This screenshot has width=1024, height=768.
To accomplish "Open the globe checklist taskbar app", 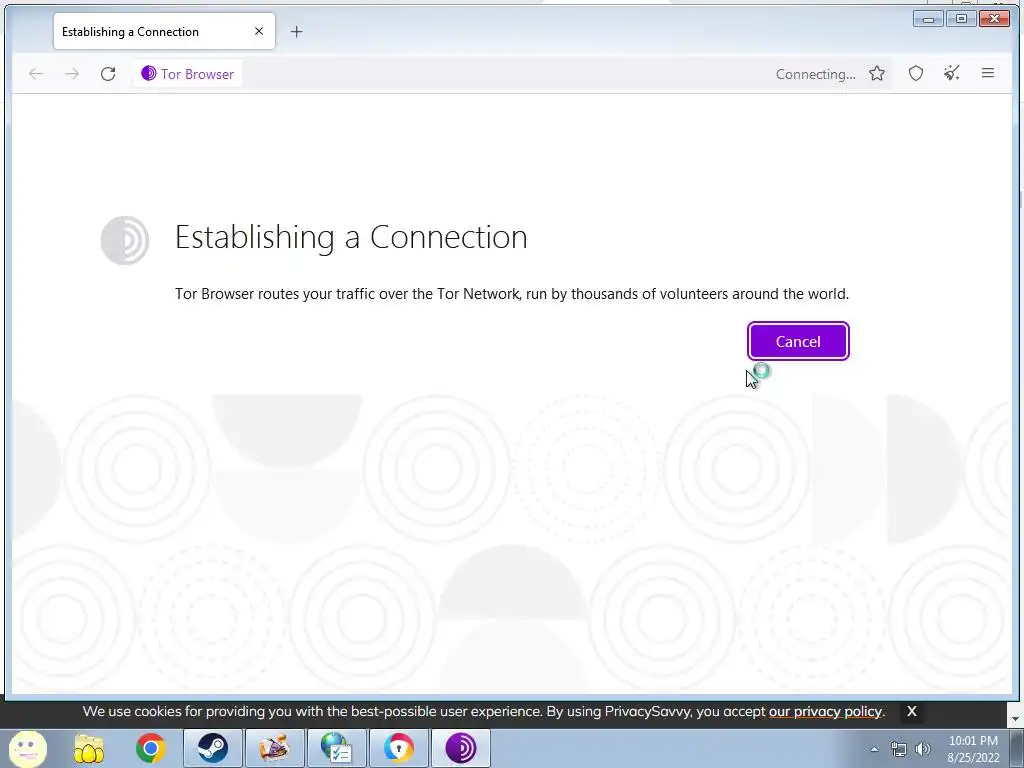I will (337, 748).
